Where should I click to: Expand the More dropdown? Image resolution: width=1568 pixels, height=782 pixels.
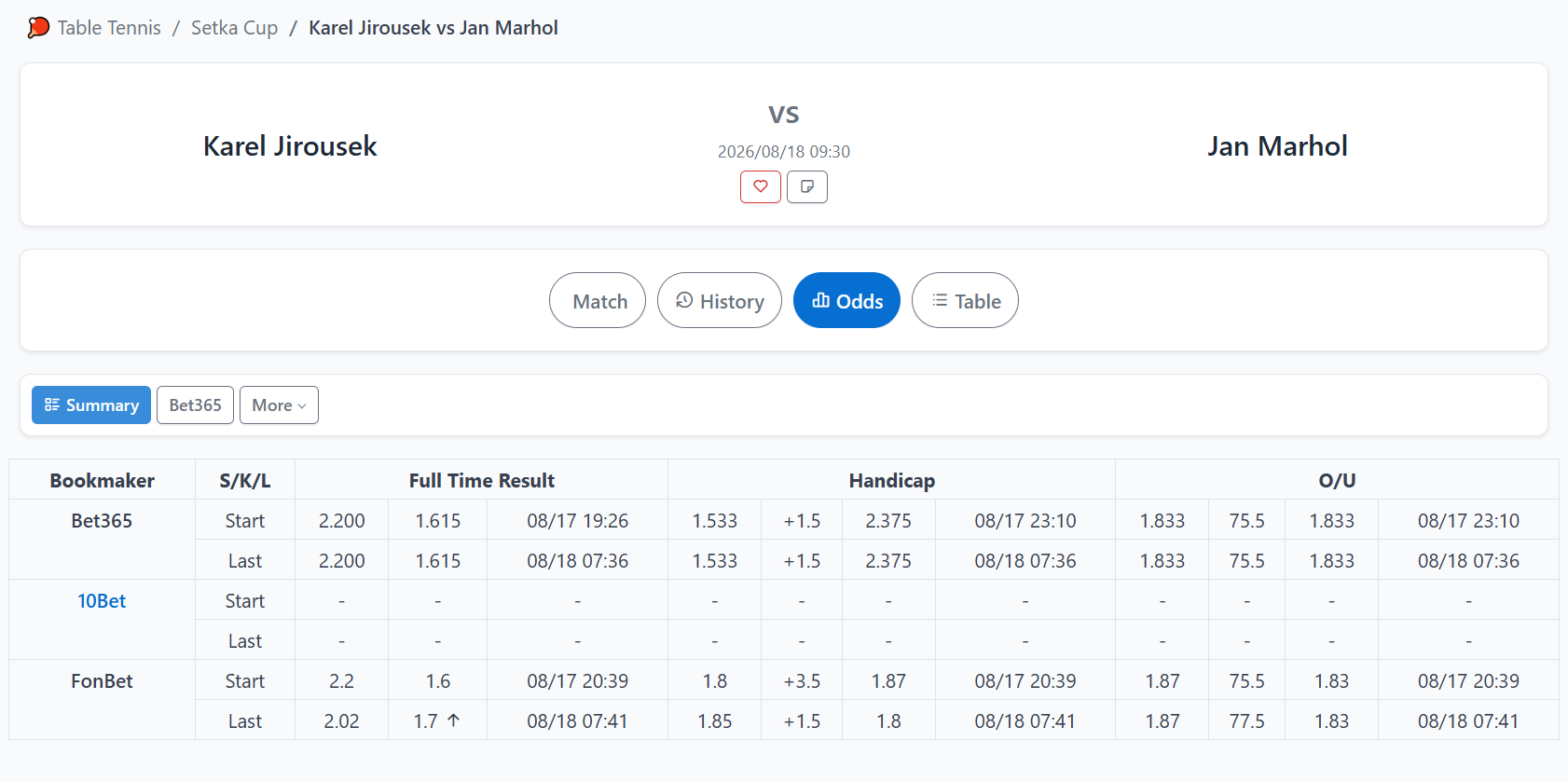279,405
